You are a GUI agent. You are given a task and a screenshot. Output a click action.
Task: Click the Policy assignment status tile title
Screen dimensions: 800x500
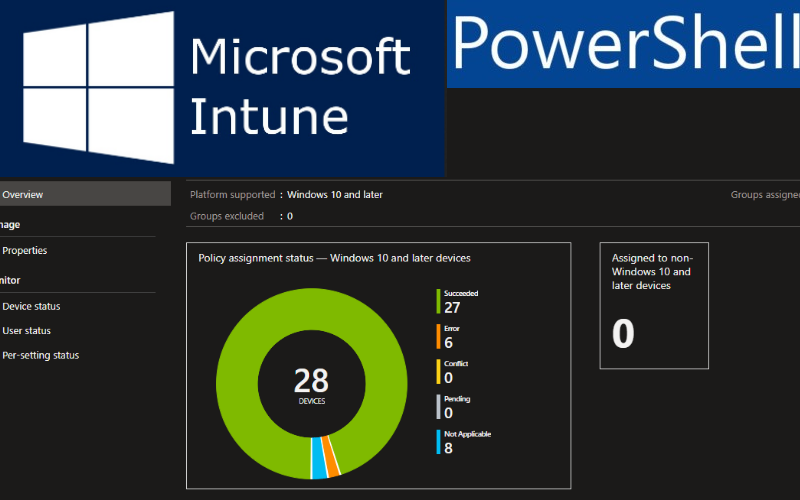tap(334, 258)
